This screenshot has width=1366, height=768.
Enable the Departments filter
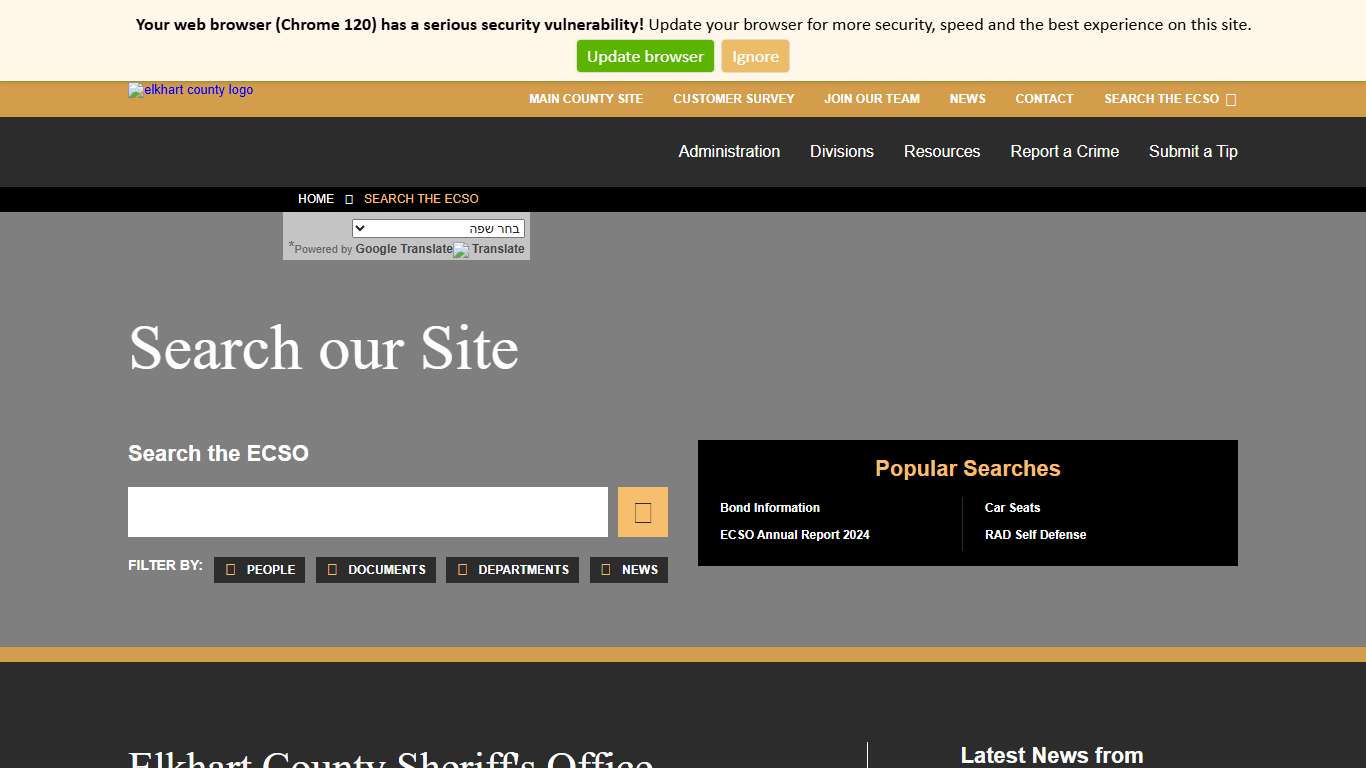point(512,570)
